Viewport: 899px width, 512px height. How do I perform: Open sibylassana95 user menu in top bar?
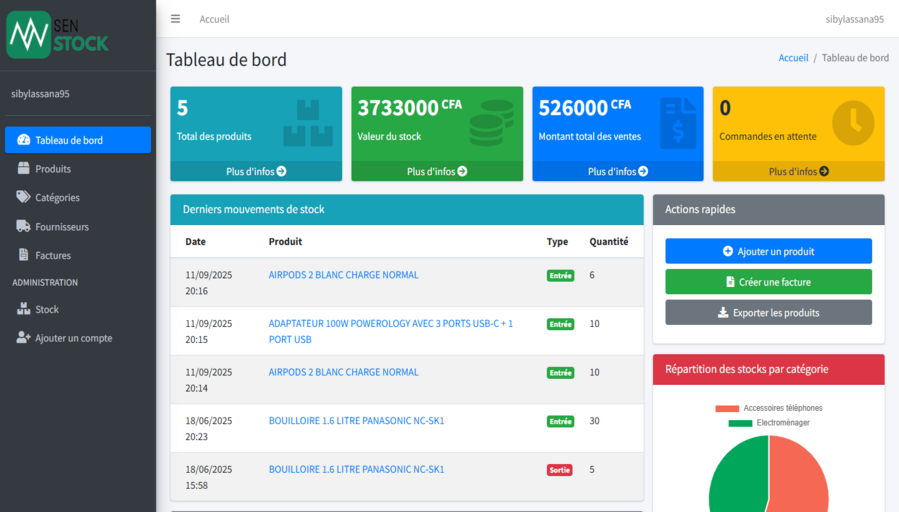pos(854,19)
